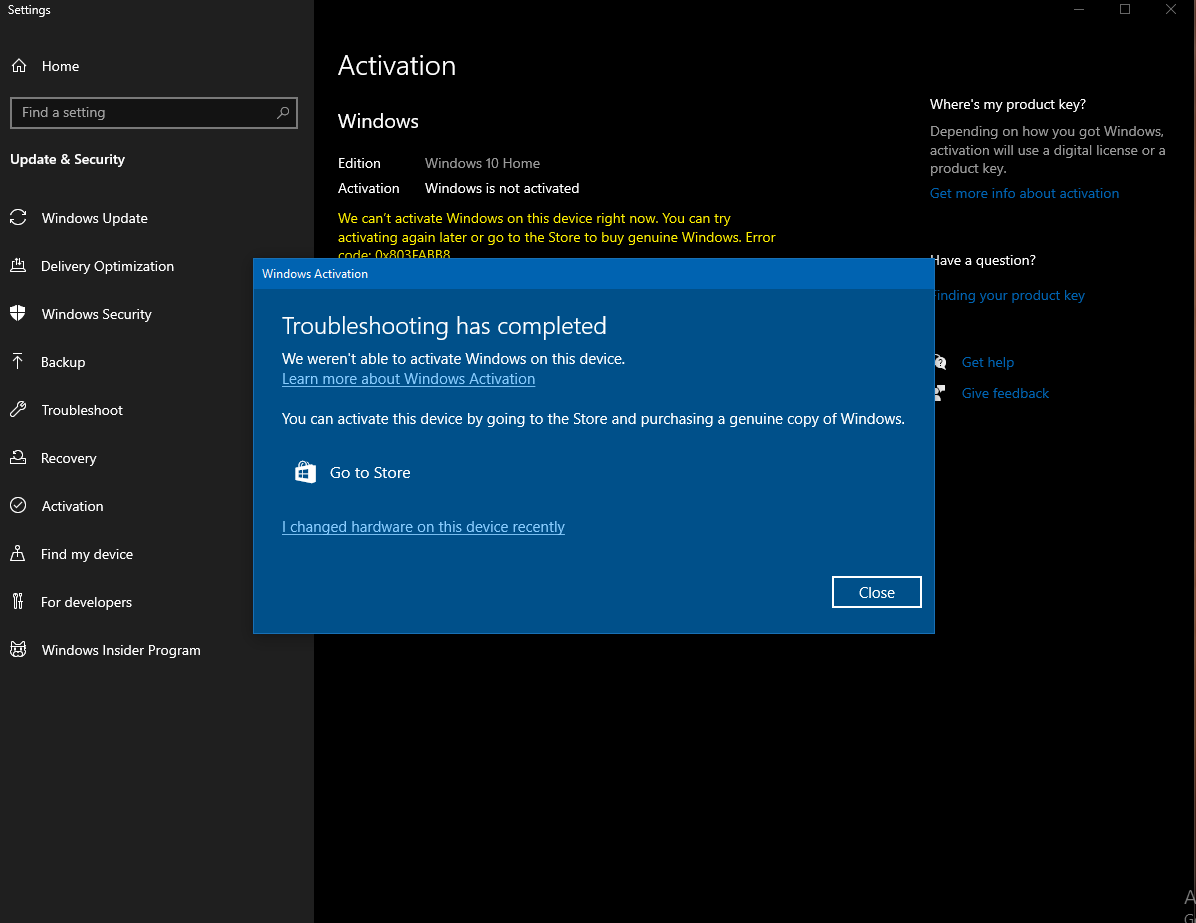Click the Find my device icon

(18, 554)
